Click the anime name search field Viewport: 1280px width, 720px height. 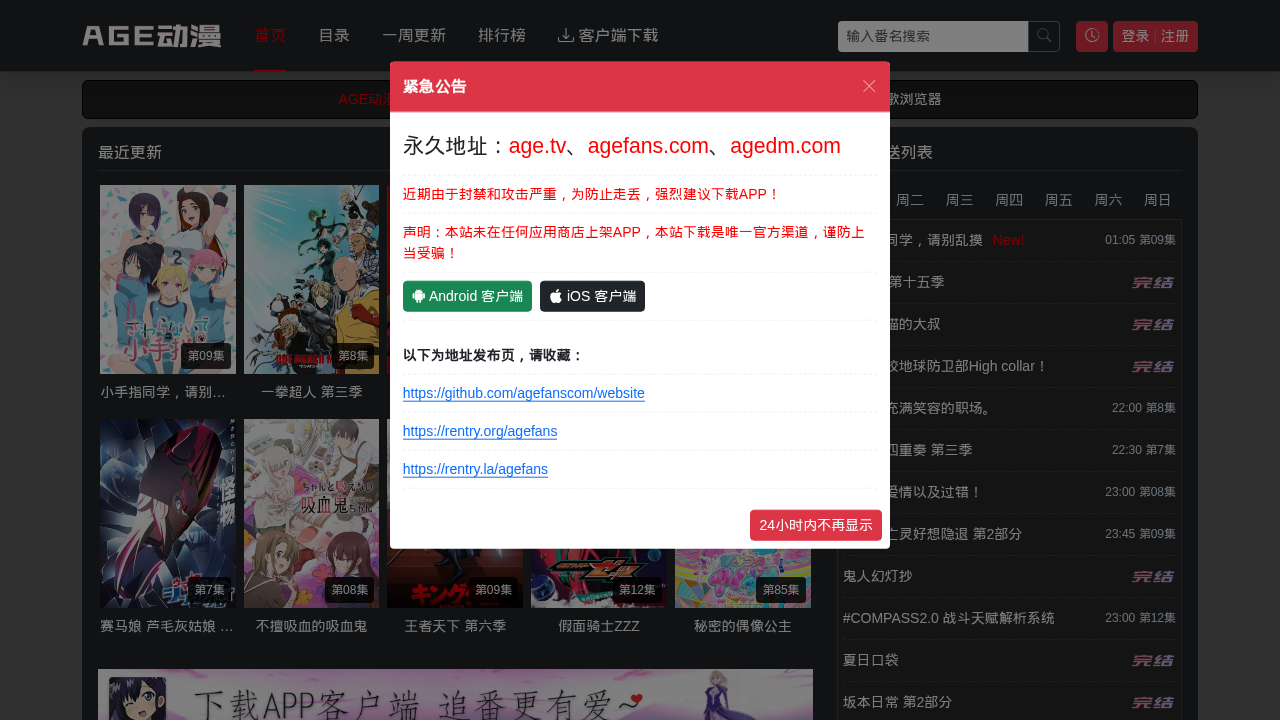click(x=932, y=36)
